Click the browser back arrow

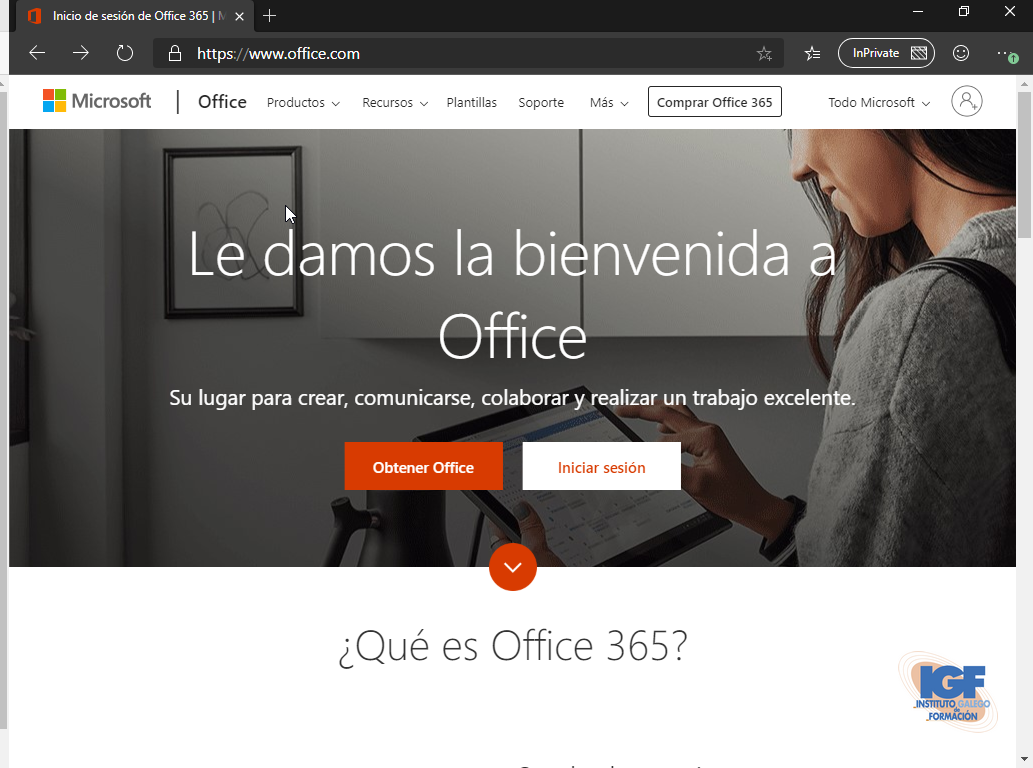tap(37, 53)
